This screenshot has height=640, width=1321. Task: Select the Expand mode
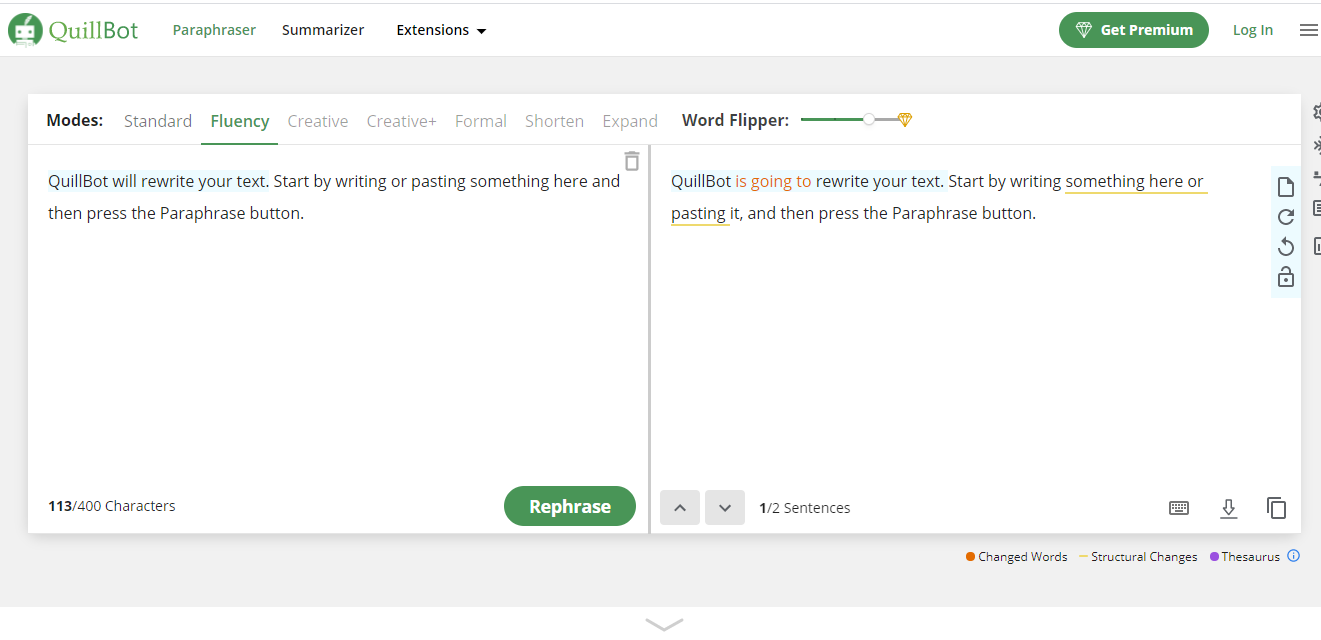click(630, 121)
